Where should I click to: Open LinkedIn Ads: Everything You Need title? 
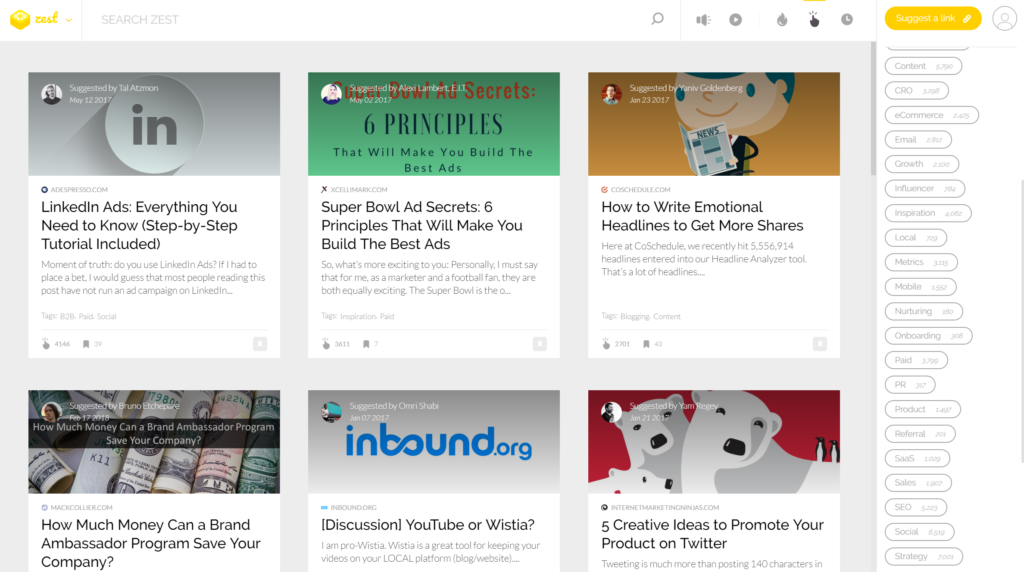tap(139, 225)
